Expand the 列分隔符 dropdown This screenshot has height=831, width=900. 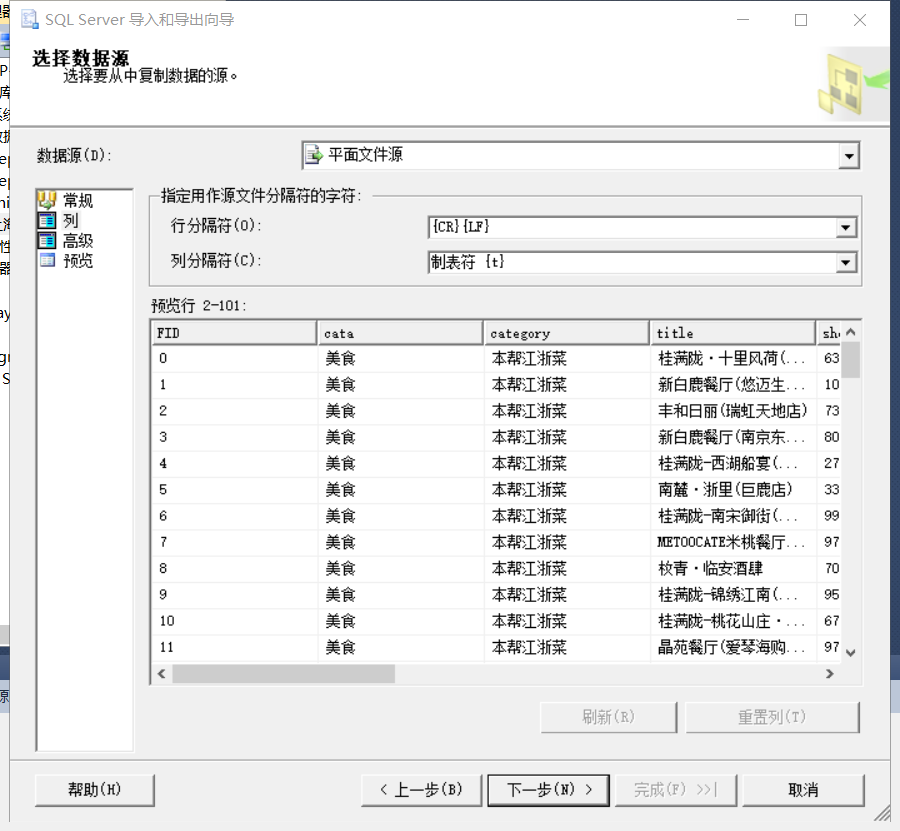coord(845,263)
